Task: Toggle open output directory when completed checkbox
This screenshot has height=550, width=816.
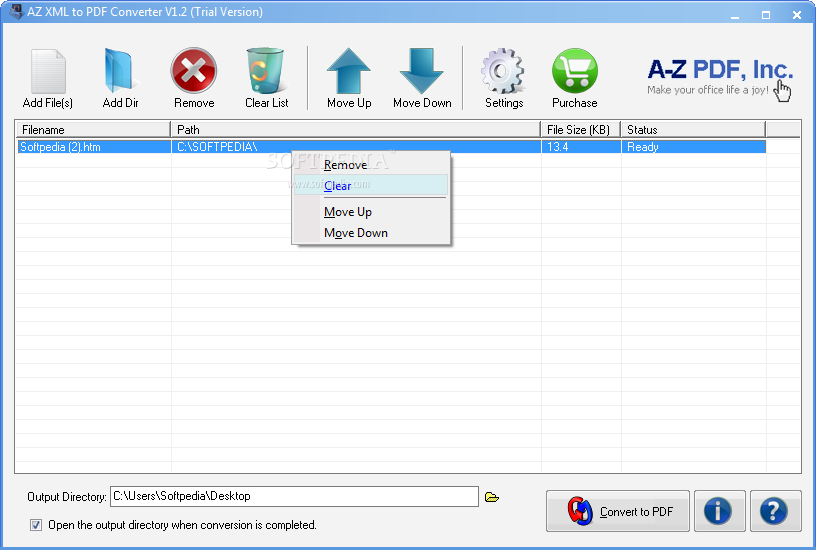Action: [x=36, y=525]
